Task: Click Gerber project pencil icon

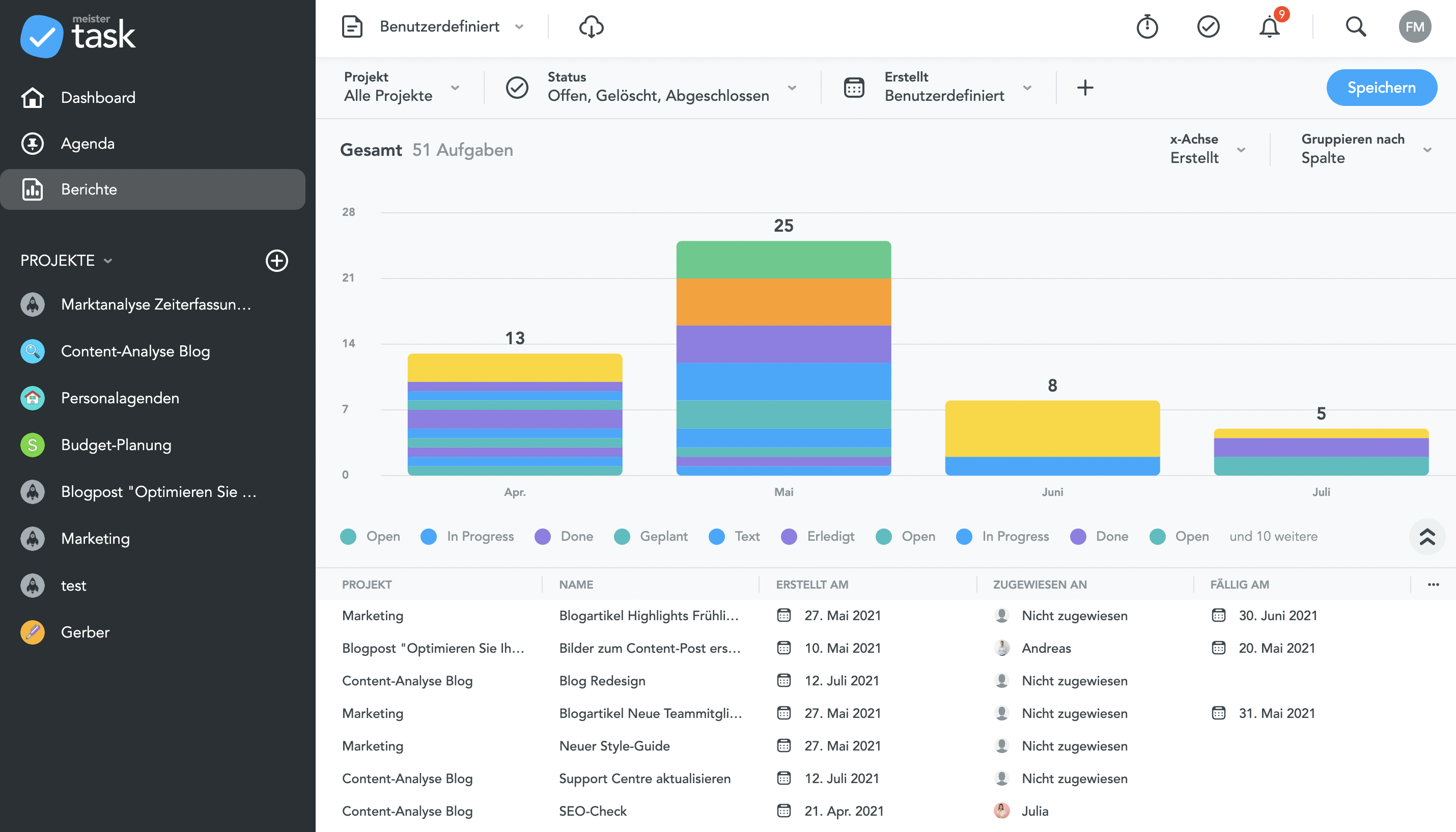Action: click(33, 632)
